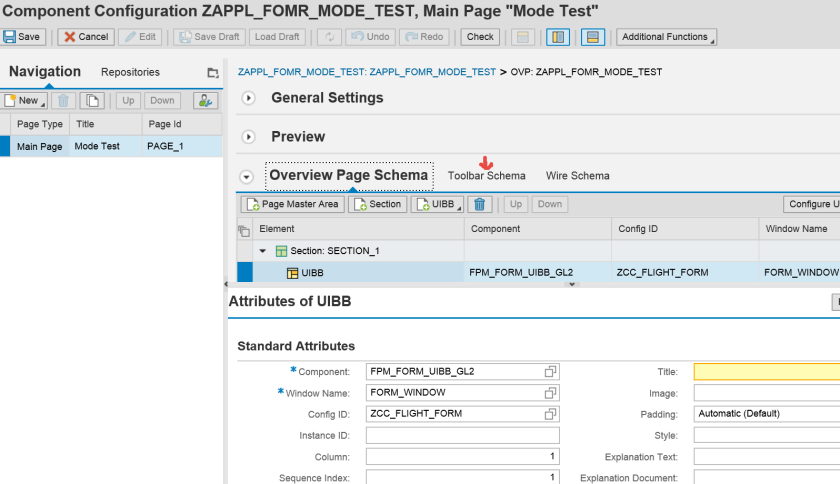Cancel the current configuration edit
The image size is (840, 484).
pyautogui.click(x=85, y=37)
